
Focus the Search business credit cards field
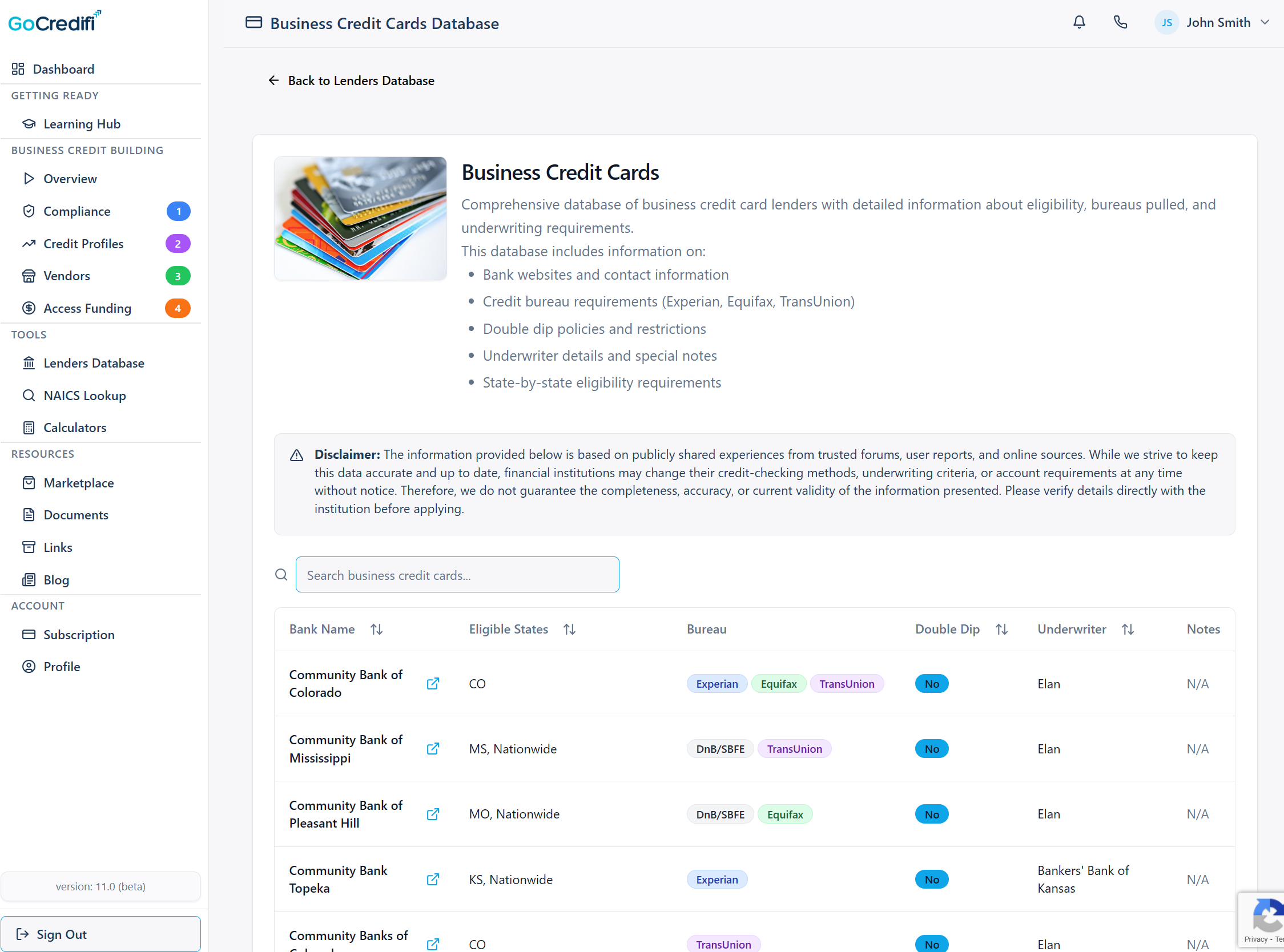pos(457,575)
